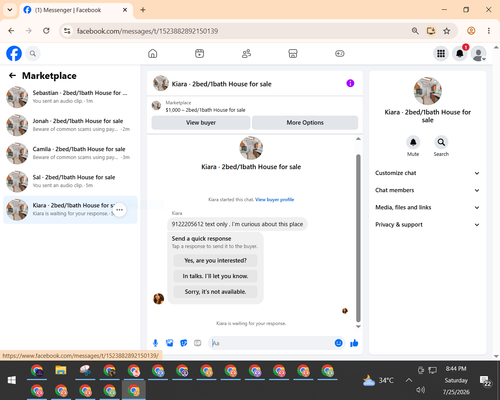
Task: Select Sebastian conversation in list
Action: tap(70, 97)
